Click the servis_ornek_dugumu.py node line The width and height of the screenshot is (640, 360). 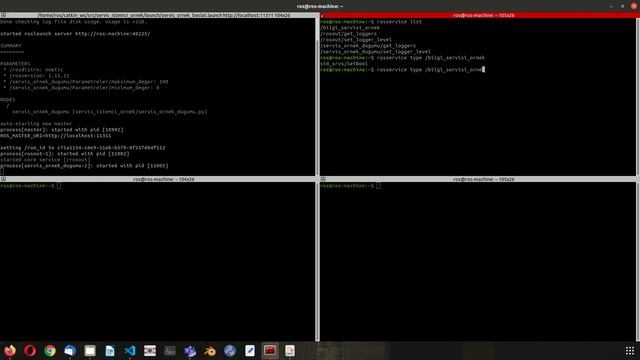coord(110,111)
